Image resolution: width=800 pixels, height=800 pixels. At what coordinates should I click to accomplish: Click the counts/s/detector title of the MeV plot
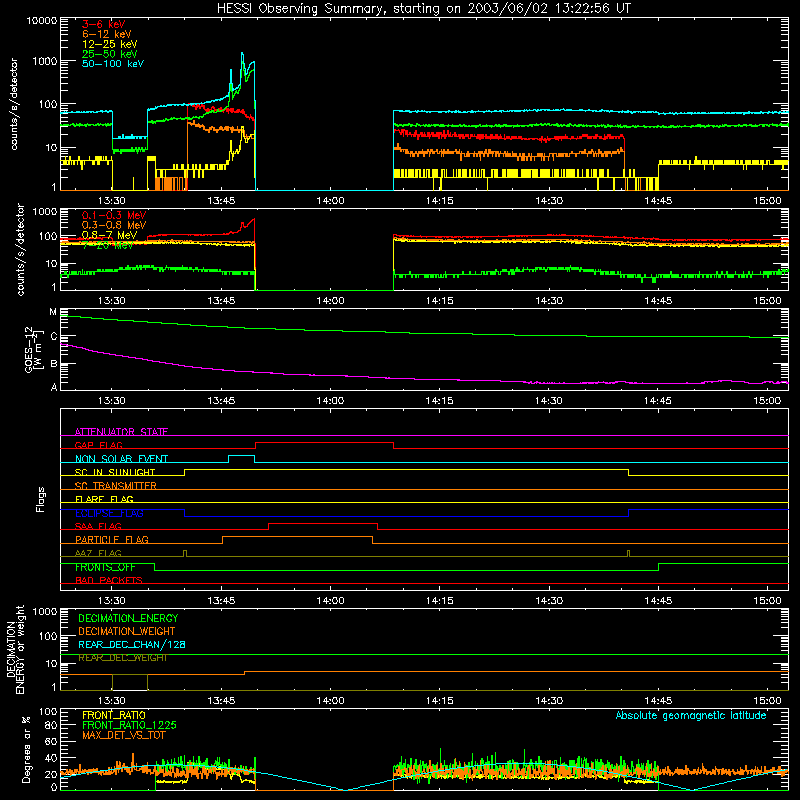tap(20, 249)
